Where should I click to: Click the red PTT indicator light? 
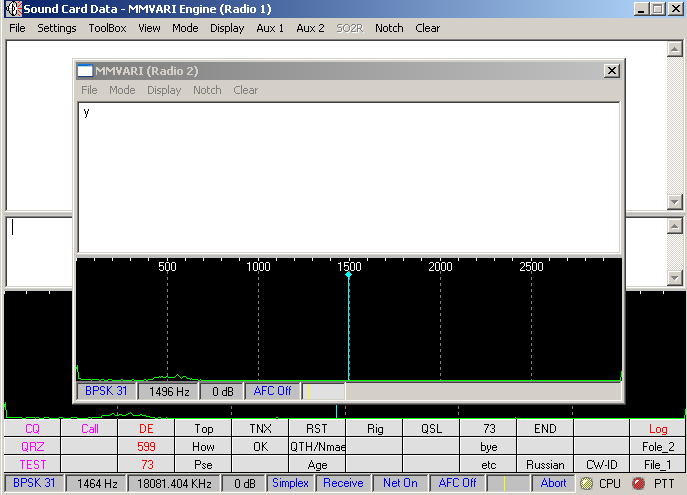click(x=639, y=483)
